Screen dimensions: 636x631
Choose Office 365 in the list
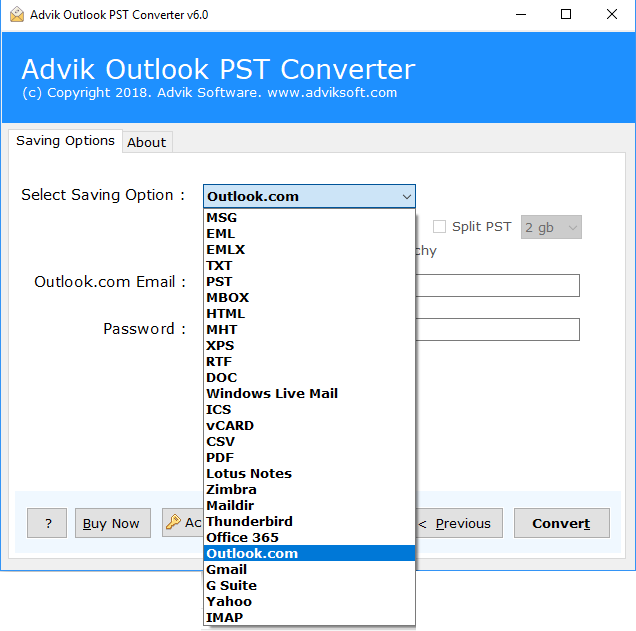coord(309,538)
